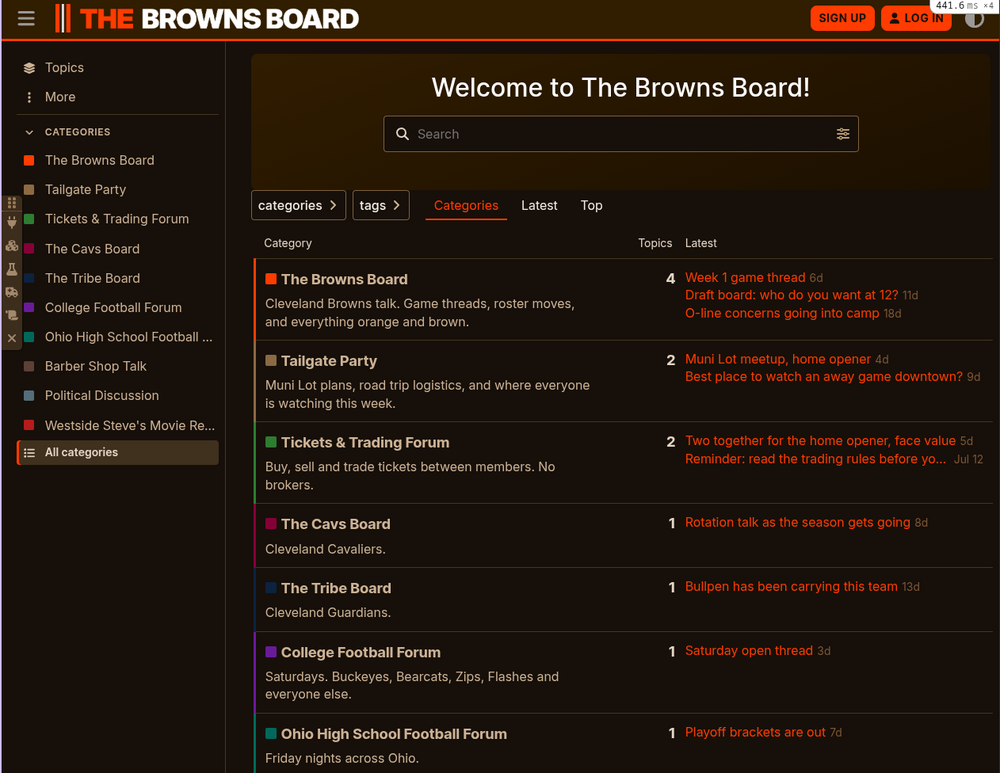Click the truck icon in dev toolbar
Viewport: 1000px width, 773px height.
pos(11,292)
